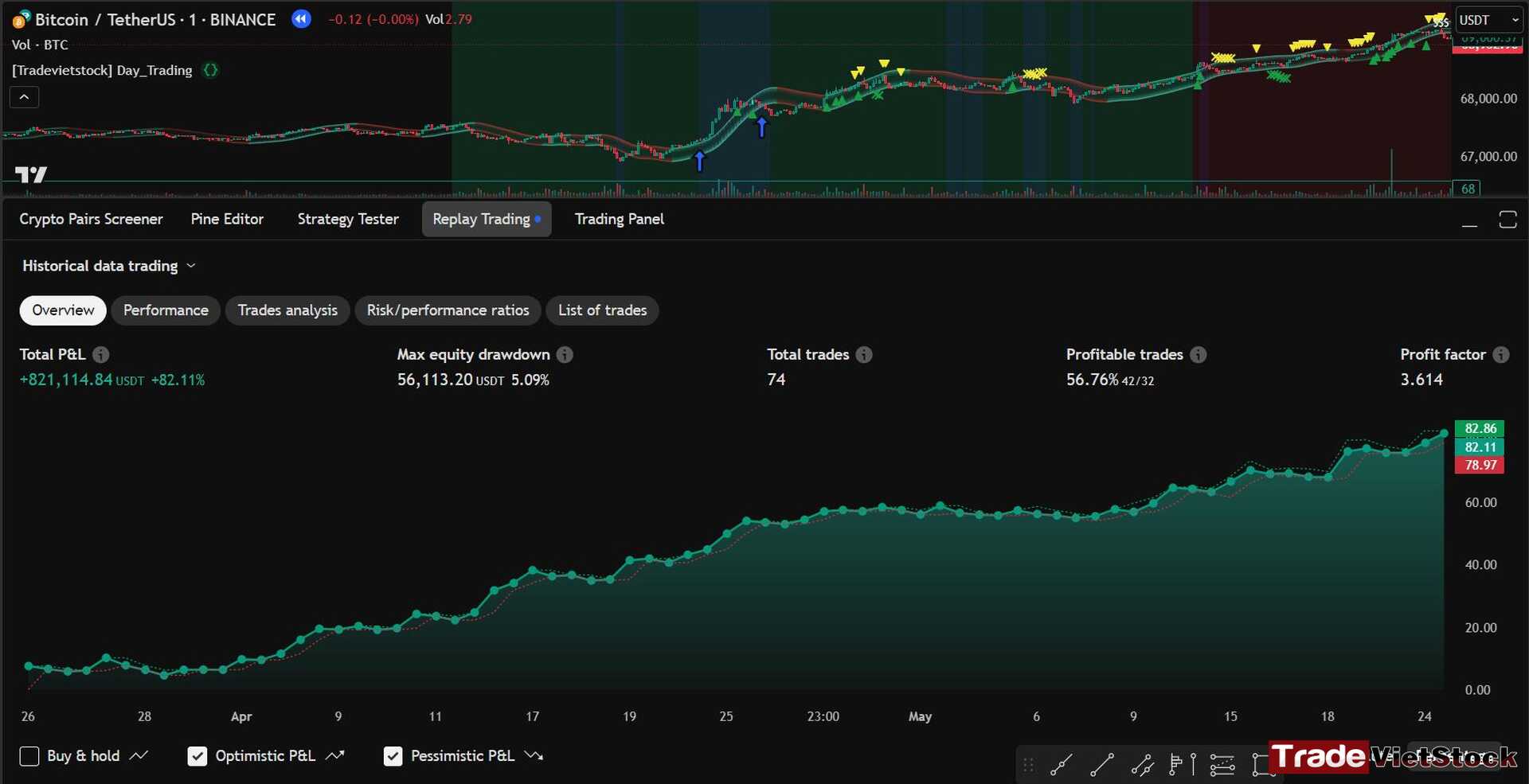
Task: Select the Ray drawing tool
Action: [x=1062, y=765]
